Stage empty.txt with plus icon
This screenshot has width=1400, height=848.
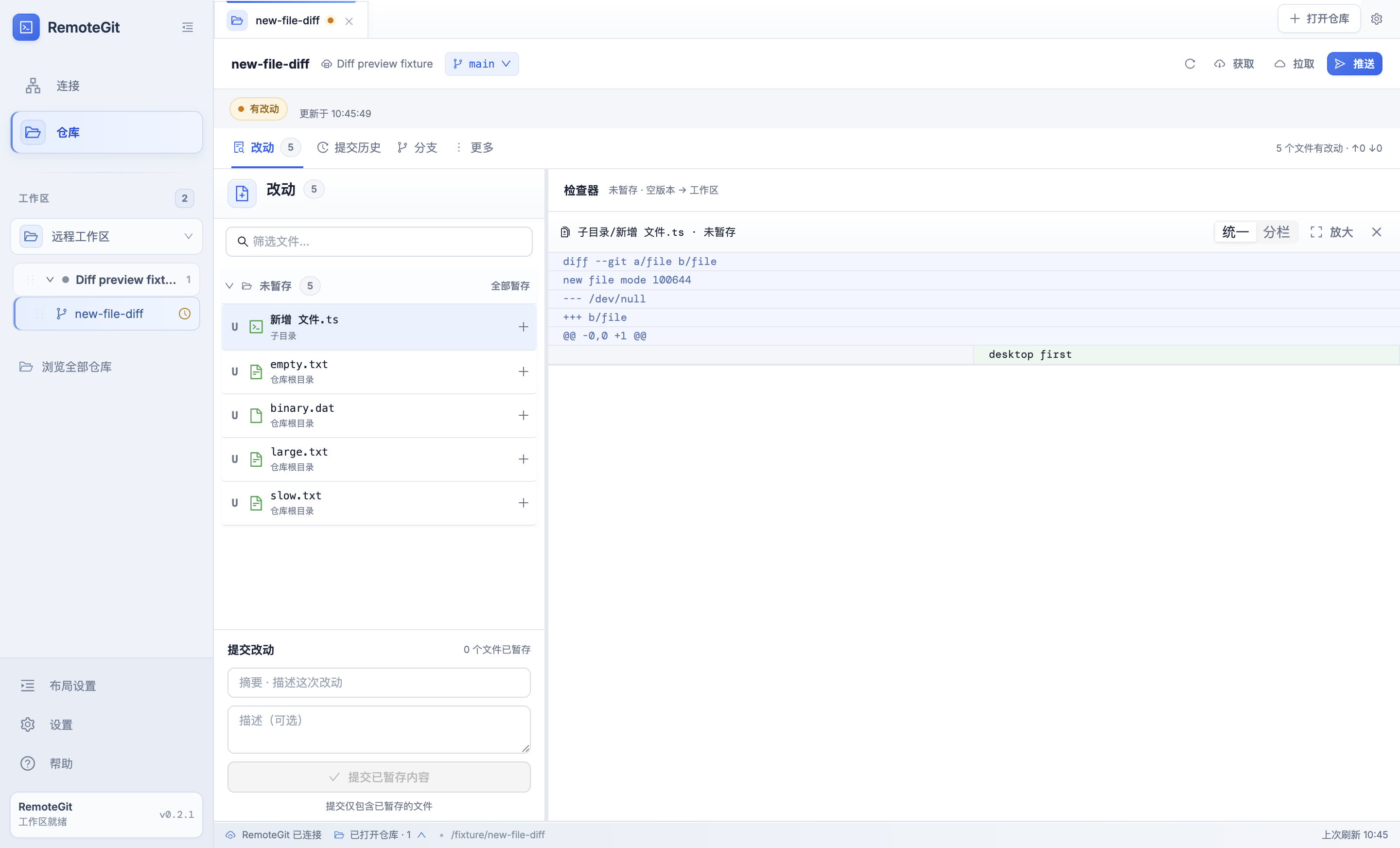[x=523, y=371]
